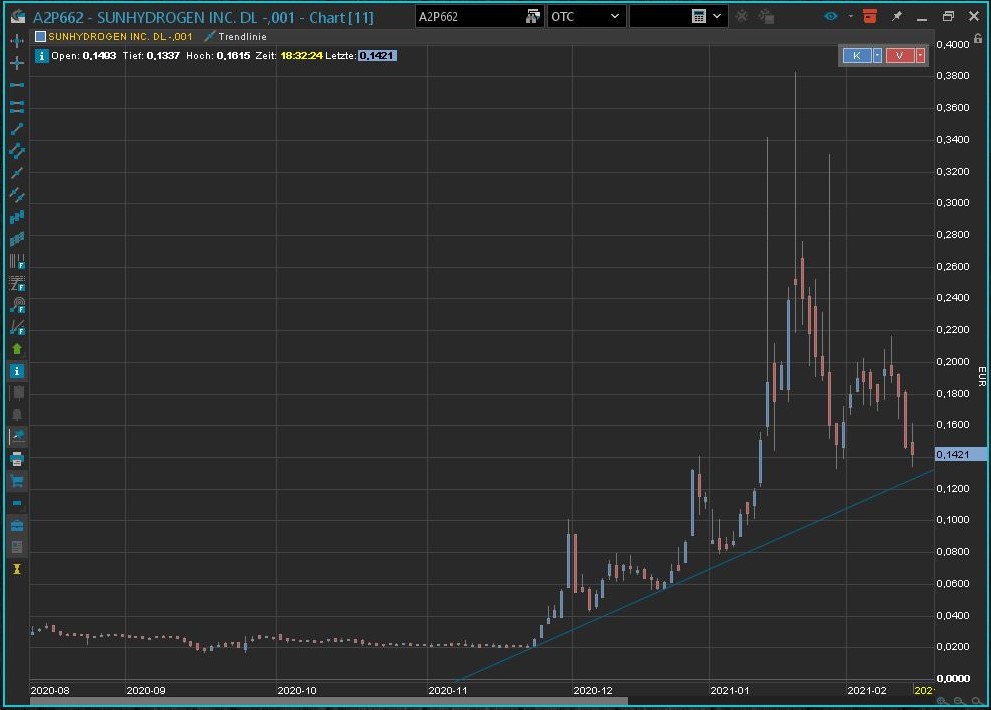This screenshot has height=710, width=991.
Task: Click the printer icon to print the chart
Action: click(x=16, y=458)
